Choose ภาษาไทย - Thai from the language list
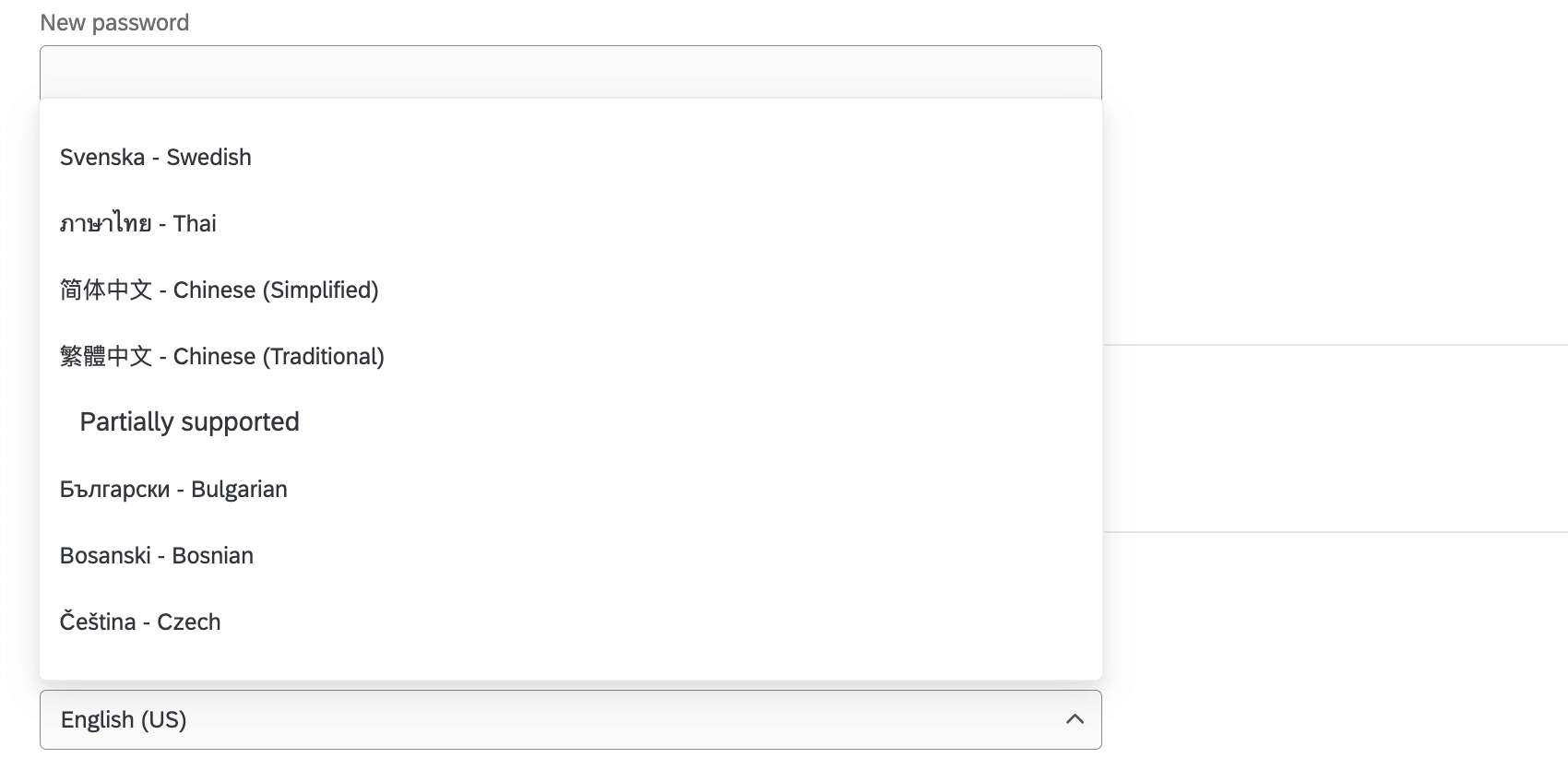 click(138, 223)
